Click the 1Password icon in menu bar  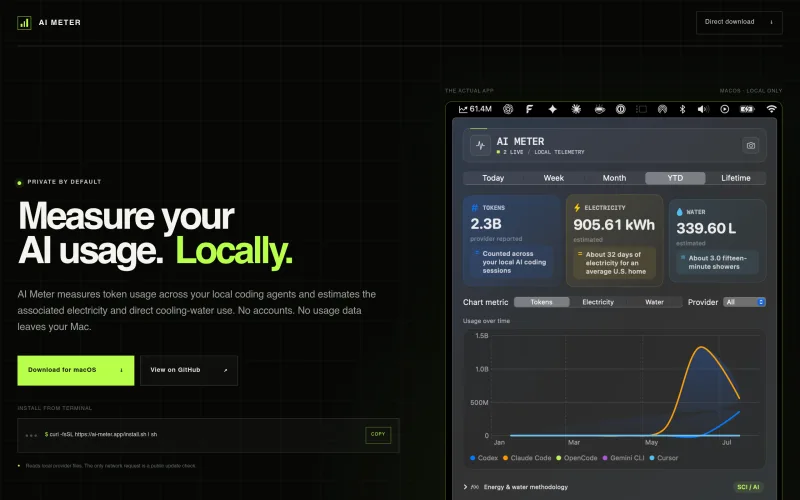click(620, 109)
